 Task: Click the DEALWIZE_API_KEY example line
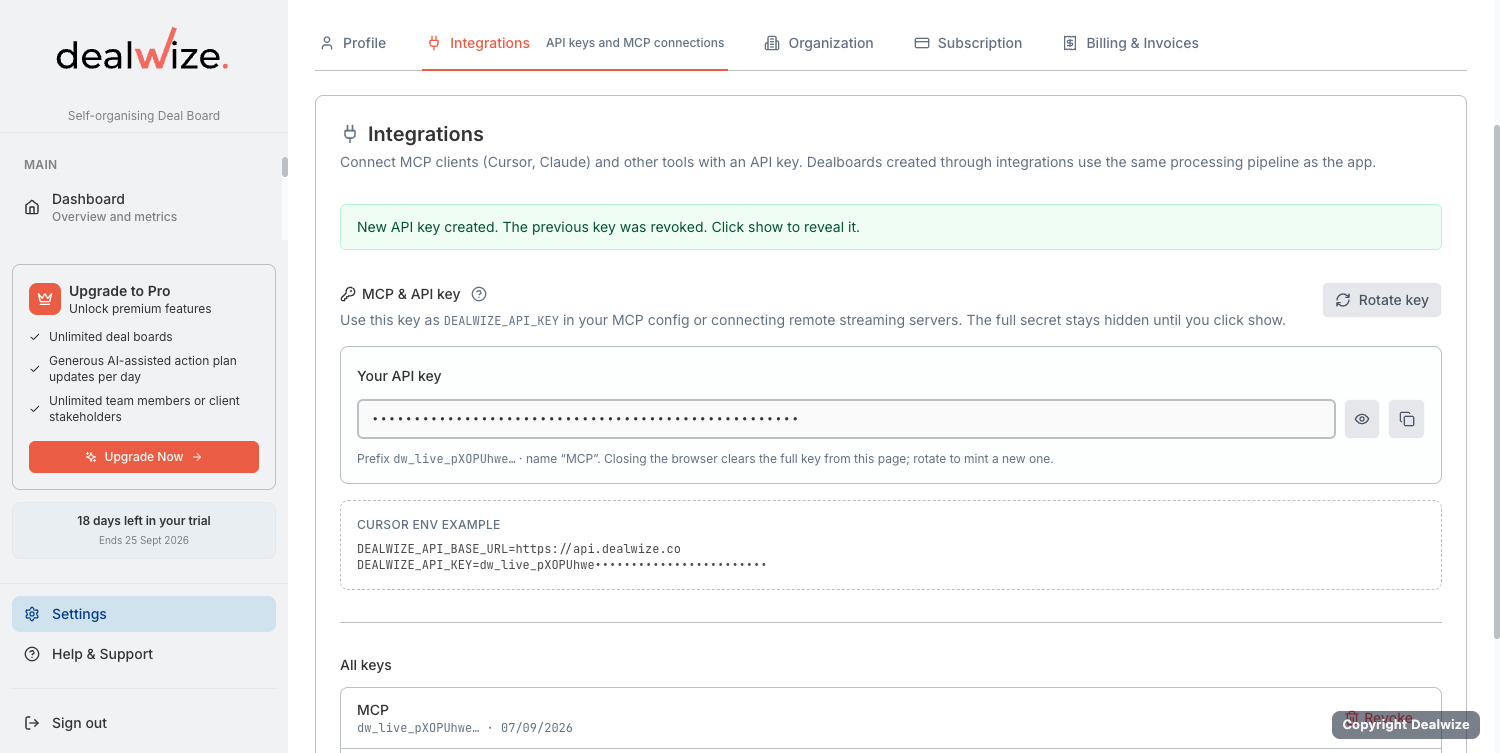pos(562,565)
